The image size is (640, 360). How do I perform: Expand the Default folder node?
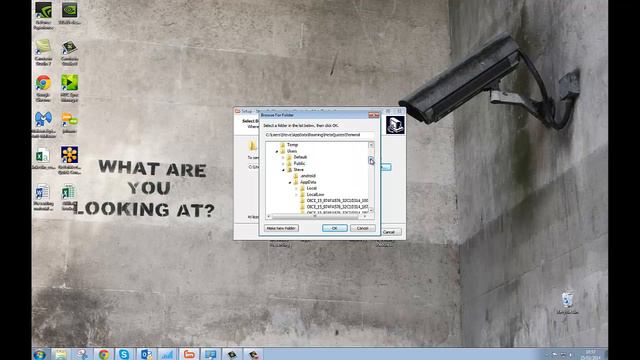283,157
